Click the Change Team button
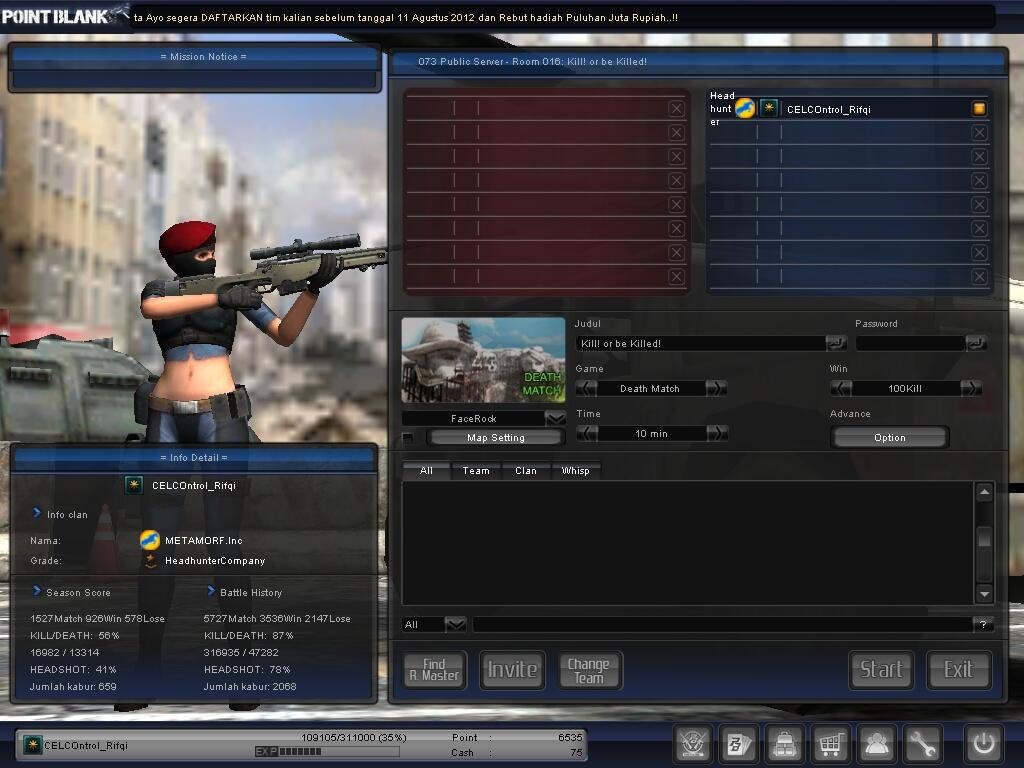The width and height of the screenshot is (1024, 768). [589, 669]
